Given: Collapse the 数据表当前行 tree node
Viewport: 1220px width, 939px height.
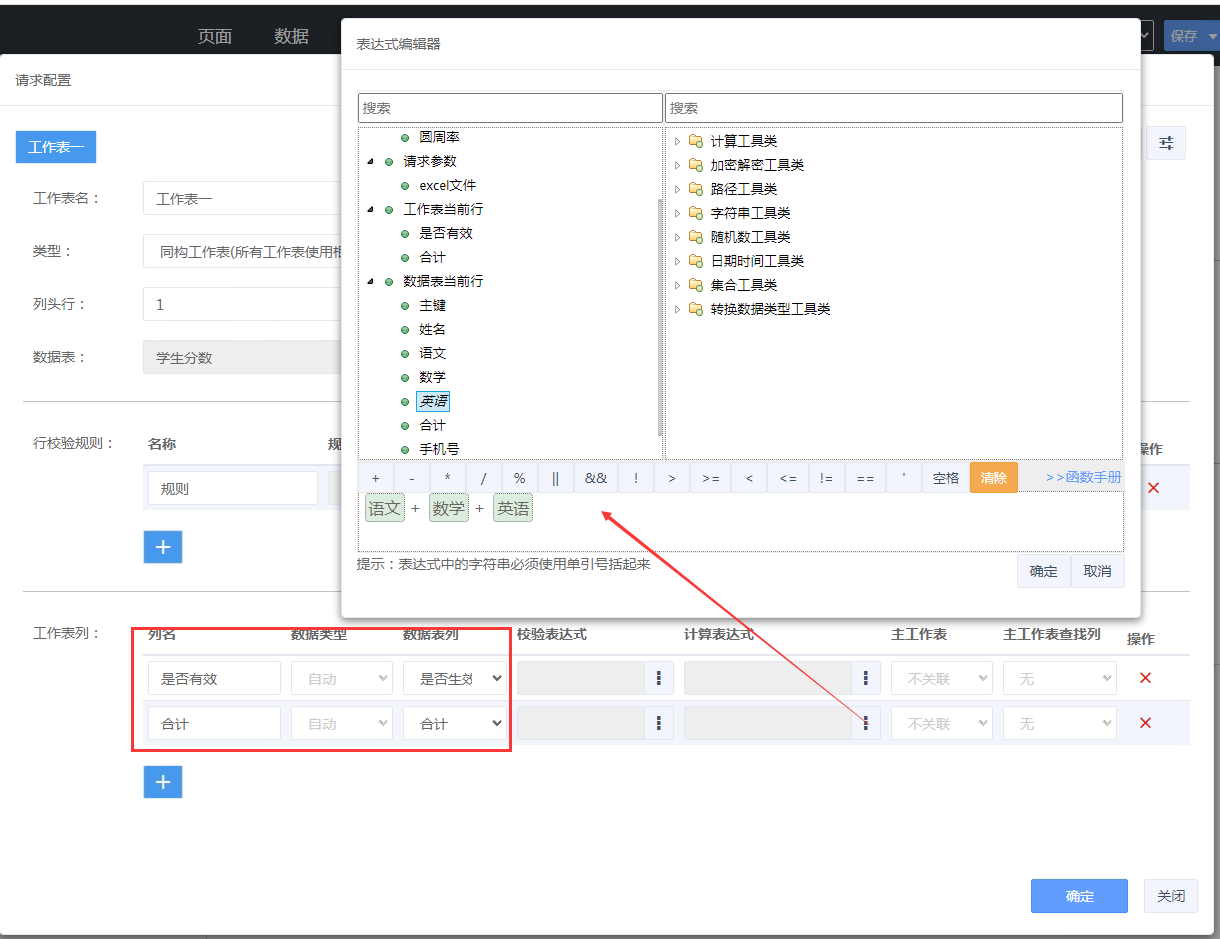Looking at the screenshot, I should click(372, 282).
